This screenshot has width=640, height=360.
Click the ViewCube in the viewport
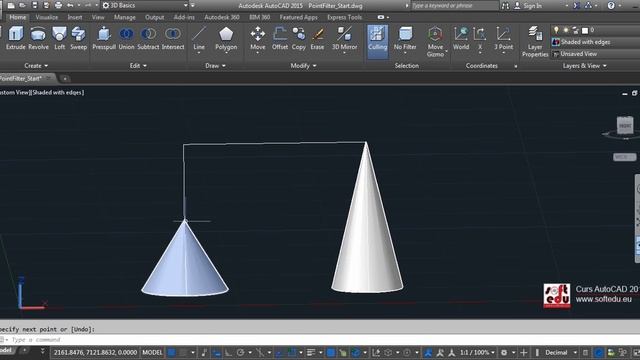coord(624,125)
